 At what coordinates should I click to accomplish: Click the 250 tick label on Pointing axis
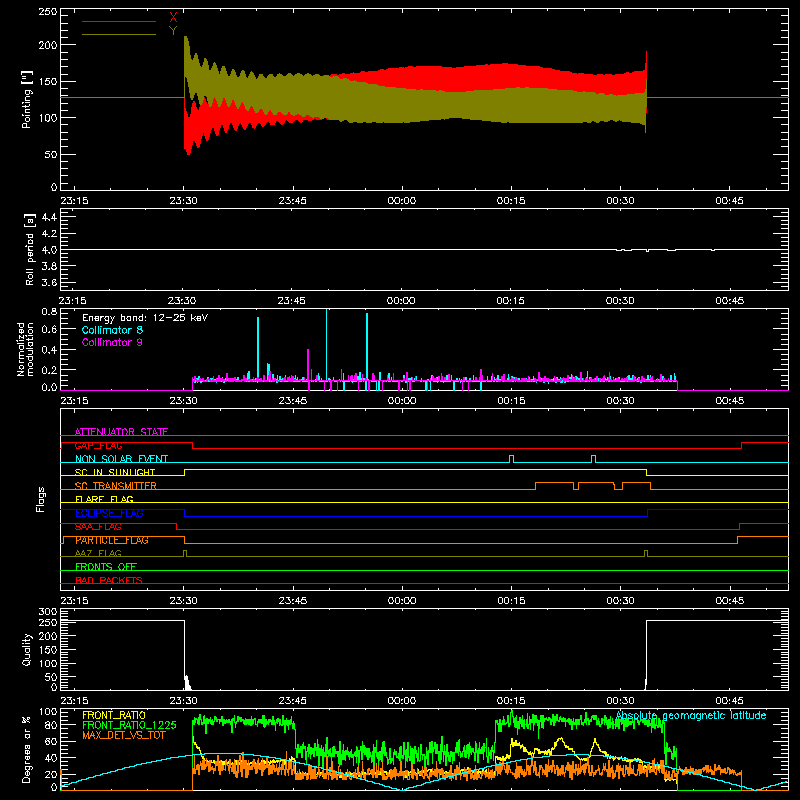click(x=47, y=11)
